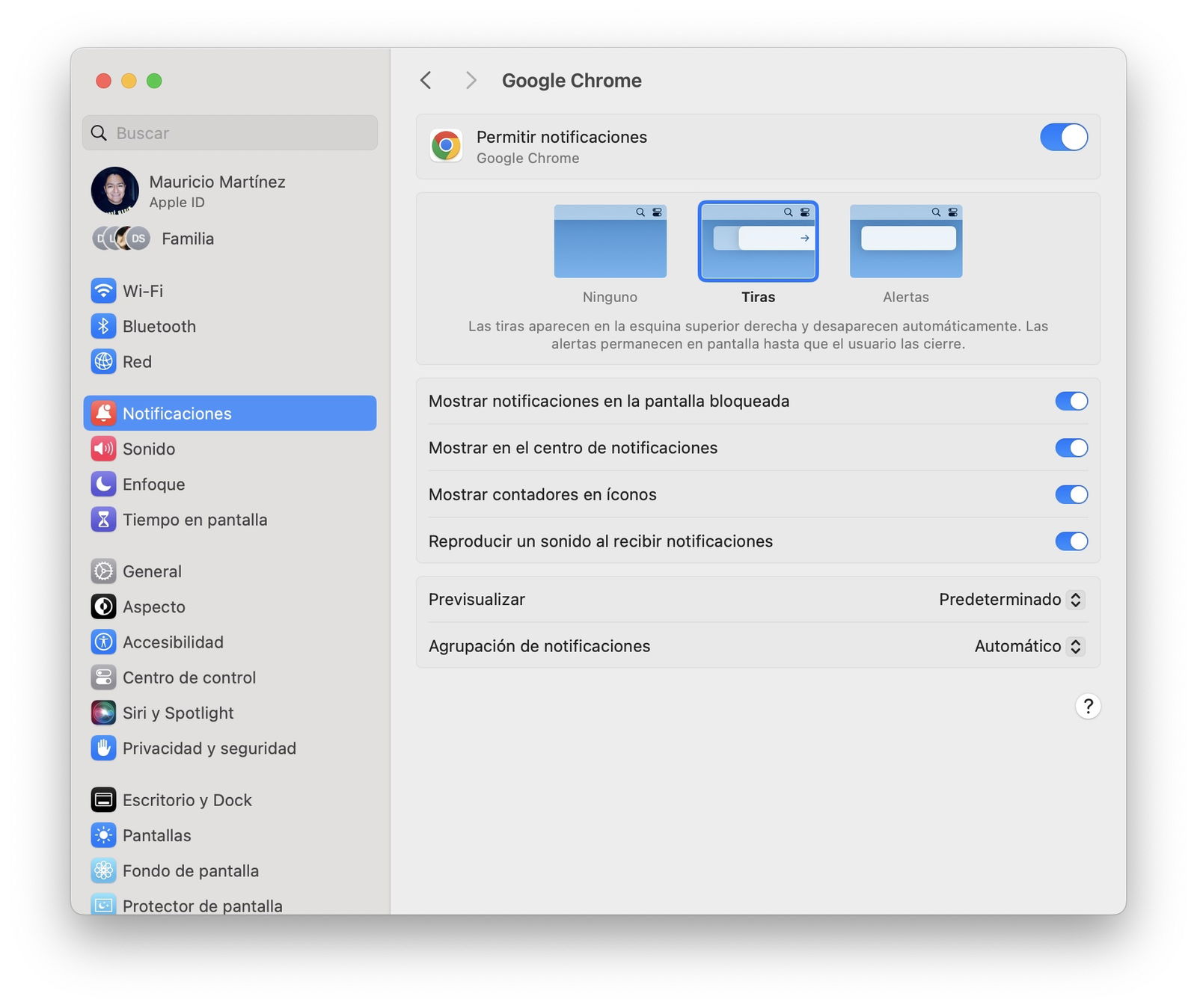Click the Alertas label text
The height and width of the screenshot is (1008, 1197).
click(x=906, y=297)
